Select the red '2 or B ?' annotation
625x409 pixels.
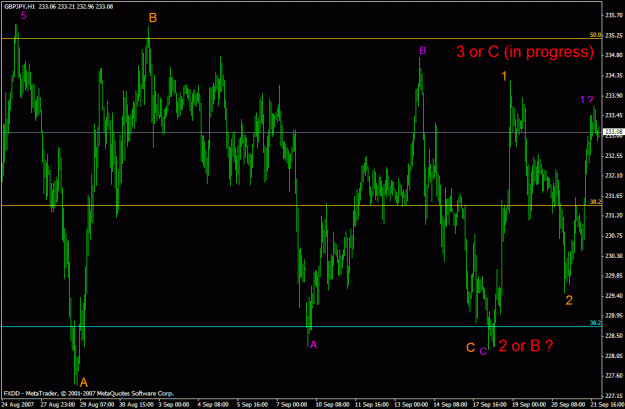(526, 346)
